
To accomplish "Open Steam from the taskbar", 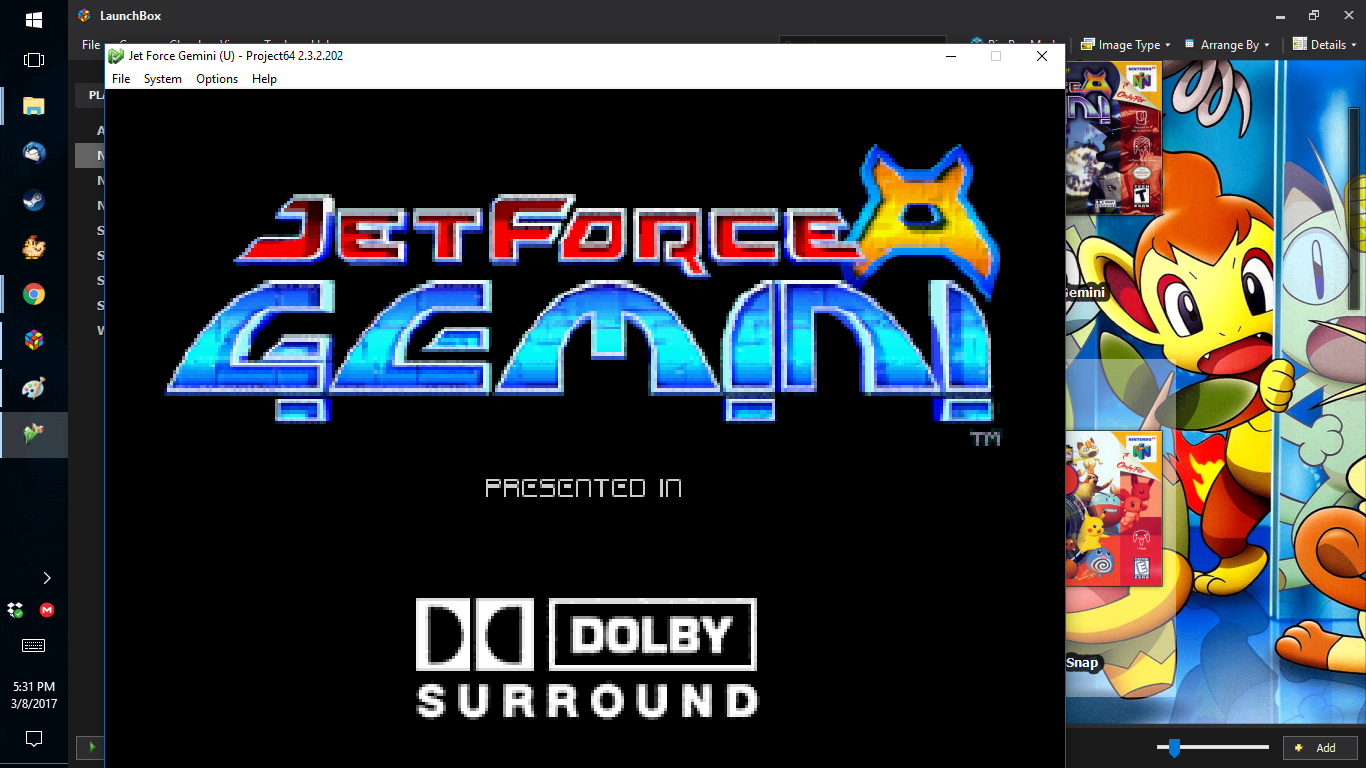I will point(34,200).
